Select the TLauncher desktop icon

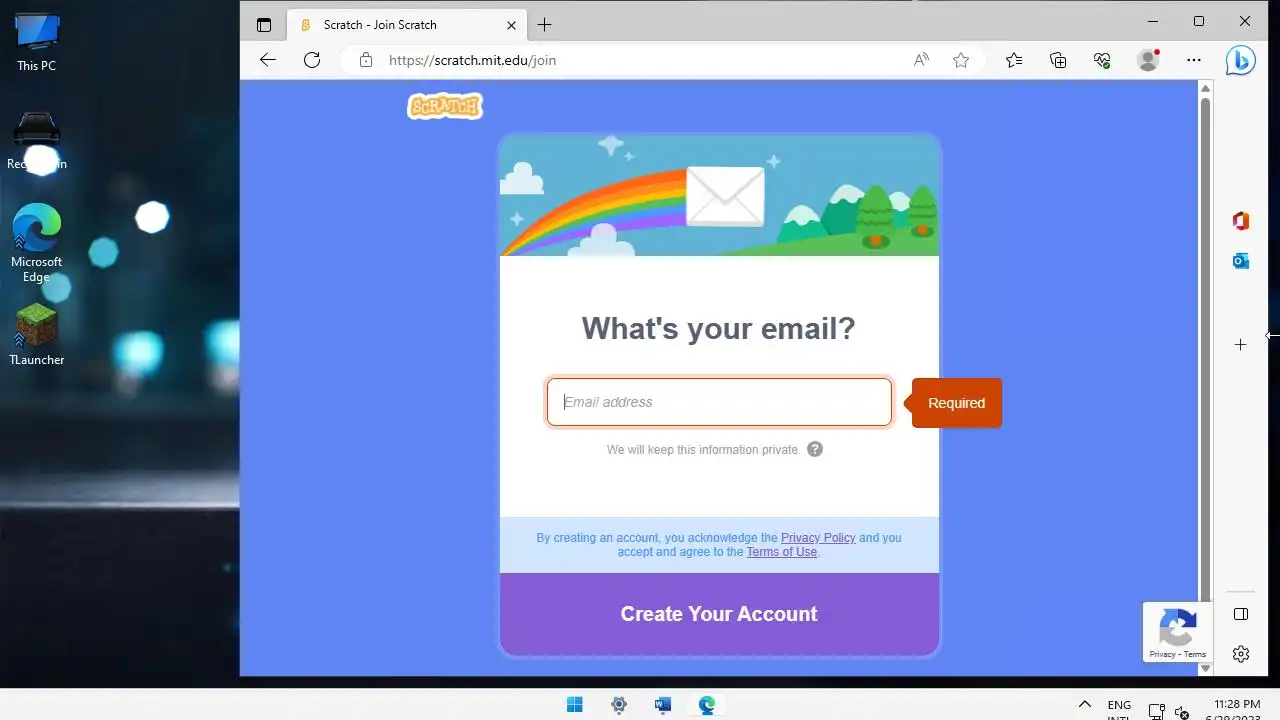click(37, 335)
